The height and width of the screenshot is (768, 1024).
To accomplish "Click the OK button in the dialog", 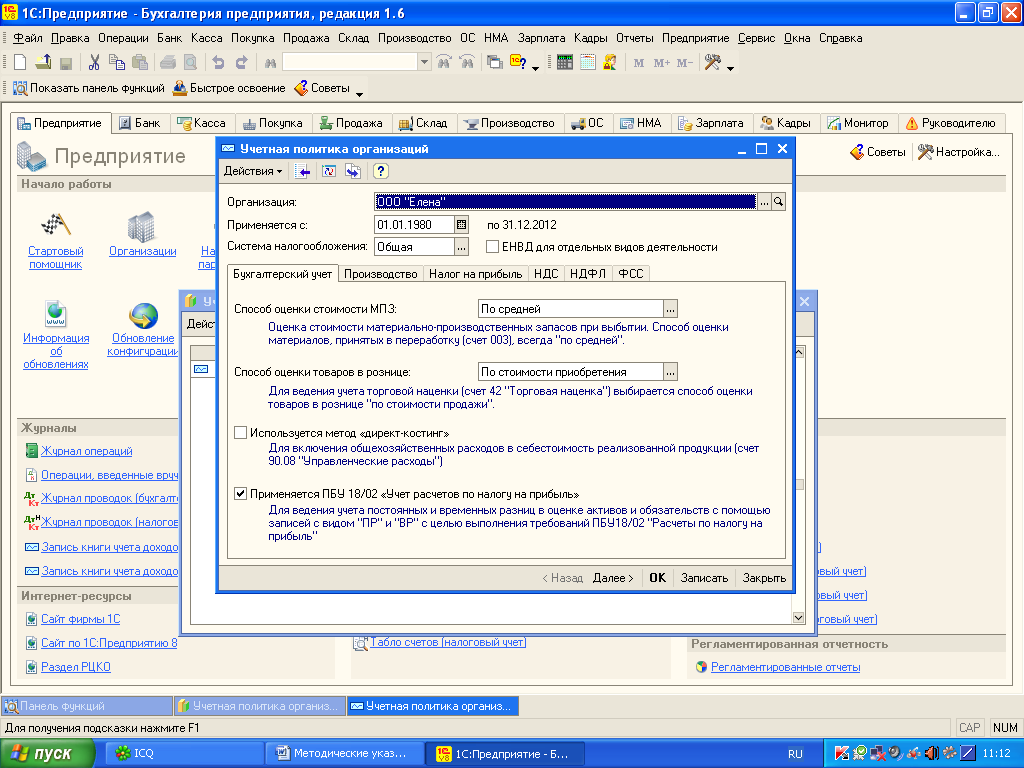I will [657, 578].
